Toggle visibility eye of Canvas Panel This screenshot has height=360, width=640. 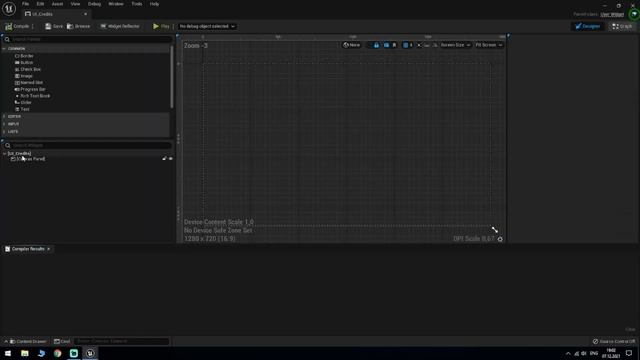(x=171, y=158)
